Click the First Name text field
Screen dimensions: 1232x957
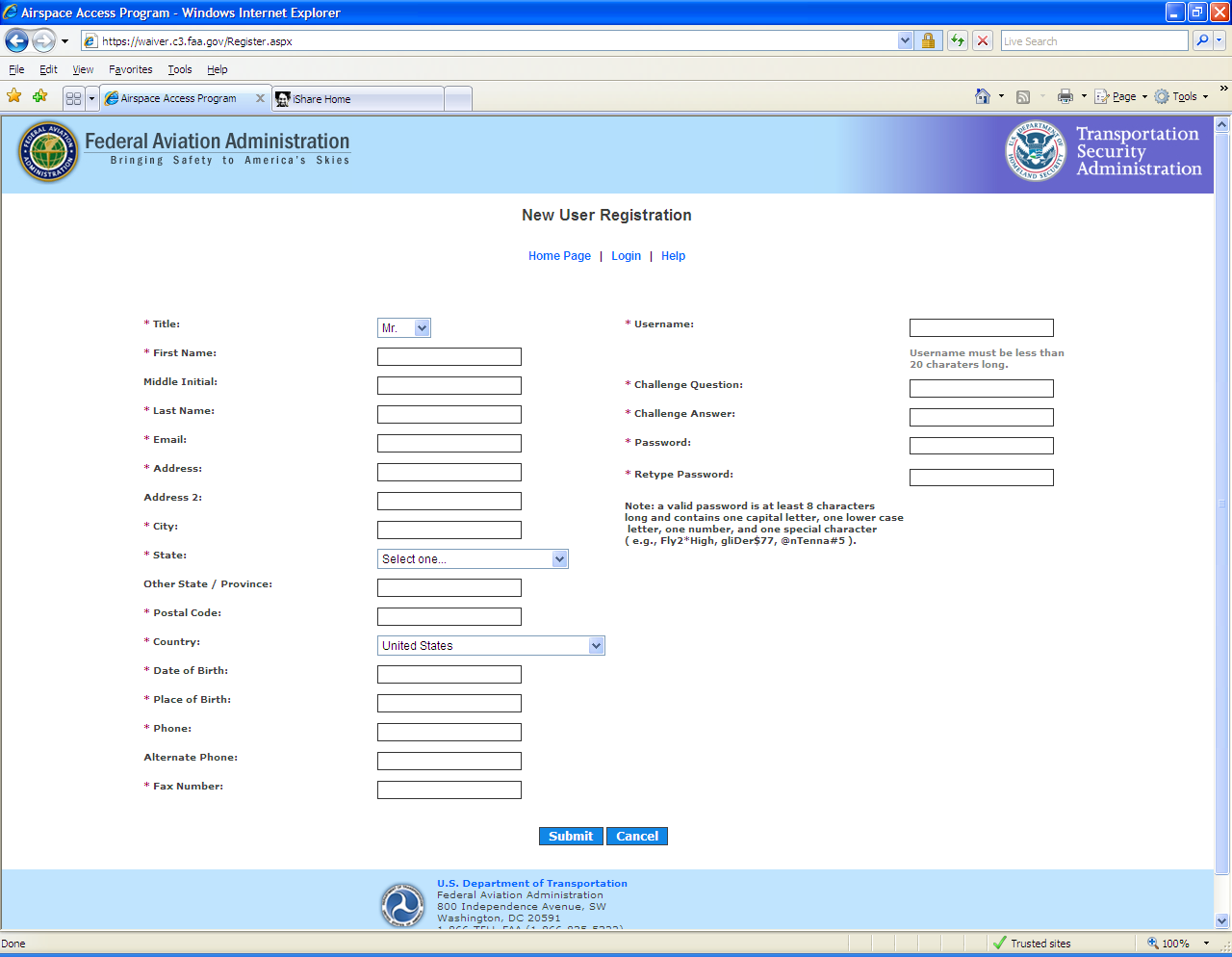click(449, 357)
